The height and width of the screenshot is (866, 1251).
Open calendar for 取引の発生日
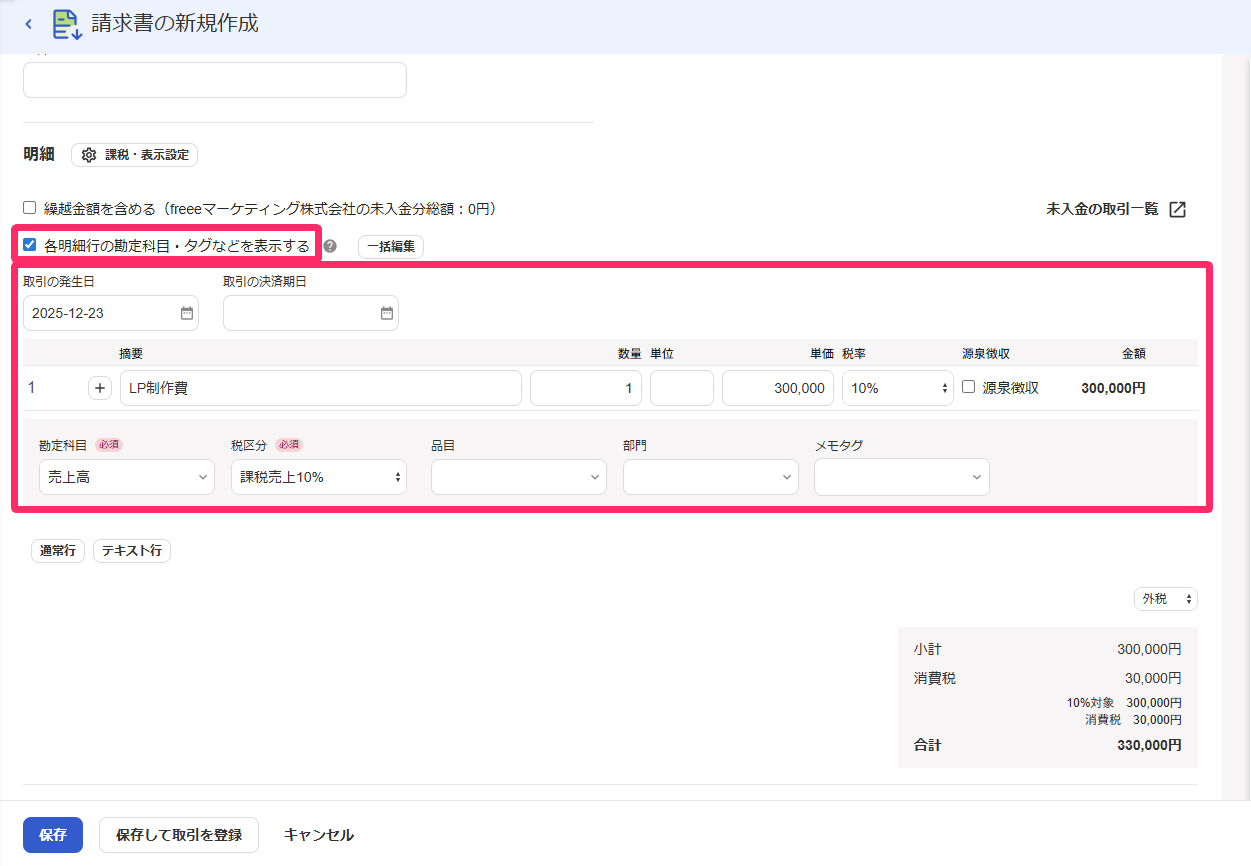186,313
